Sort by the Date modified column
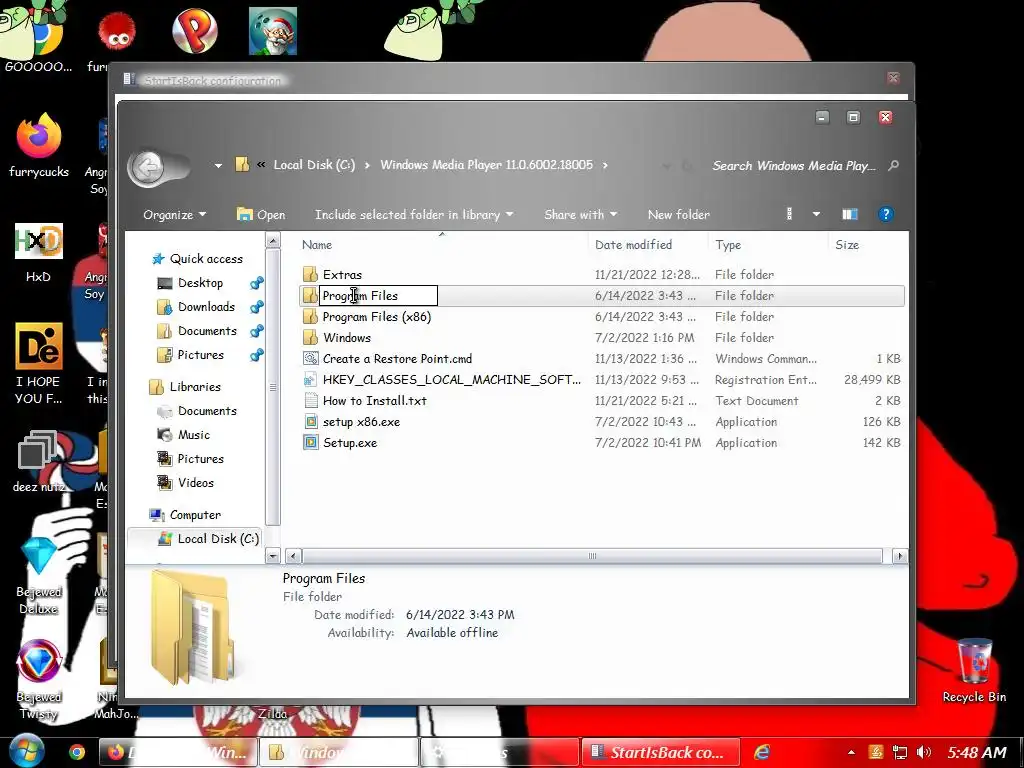The height and width of the screenshot is (768, 1024). click(x=633, y=245)
